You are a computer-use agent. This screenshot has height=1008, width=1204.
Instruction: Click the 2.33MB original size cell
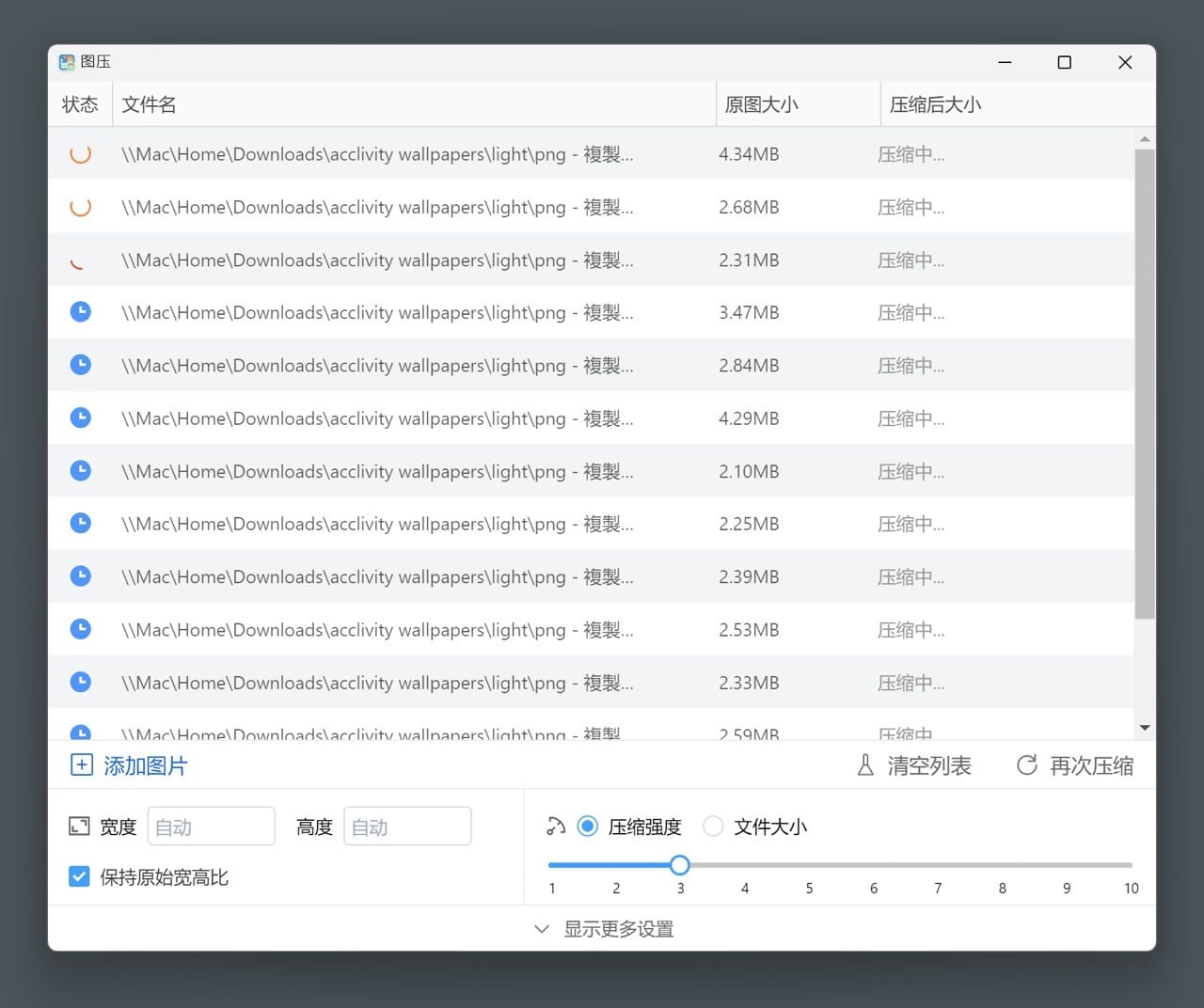pyautogui.click(x=749, y=683)
